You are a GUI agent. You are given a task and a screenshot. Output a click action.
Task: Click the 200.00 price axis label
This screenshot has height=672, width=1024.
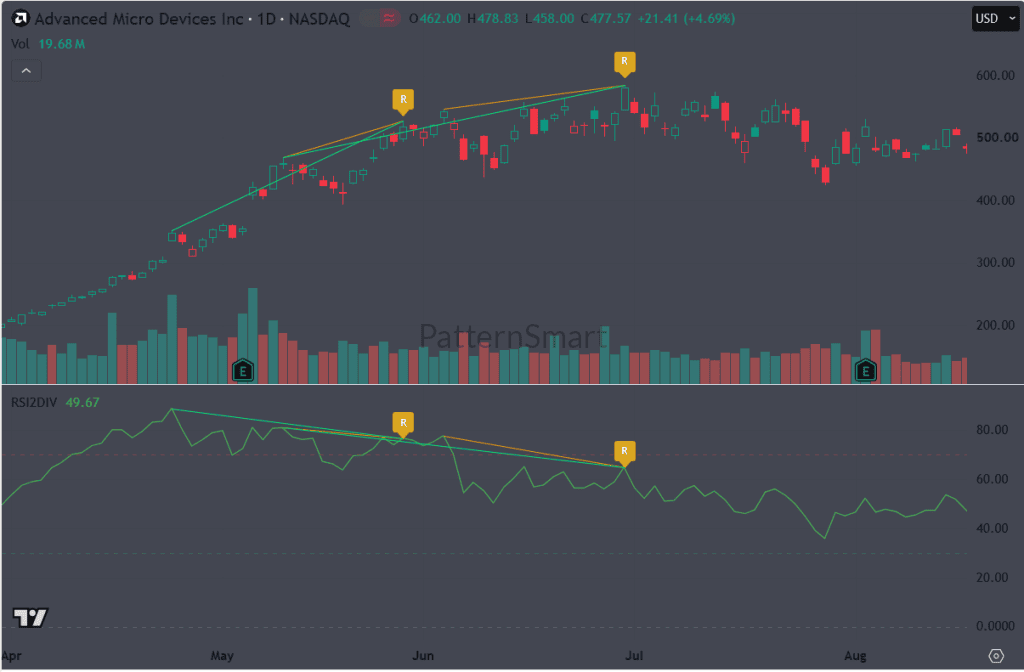tap(995, 325)
